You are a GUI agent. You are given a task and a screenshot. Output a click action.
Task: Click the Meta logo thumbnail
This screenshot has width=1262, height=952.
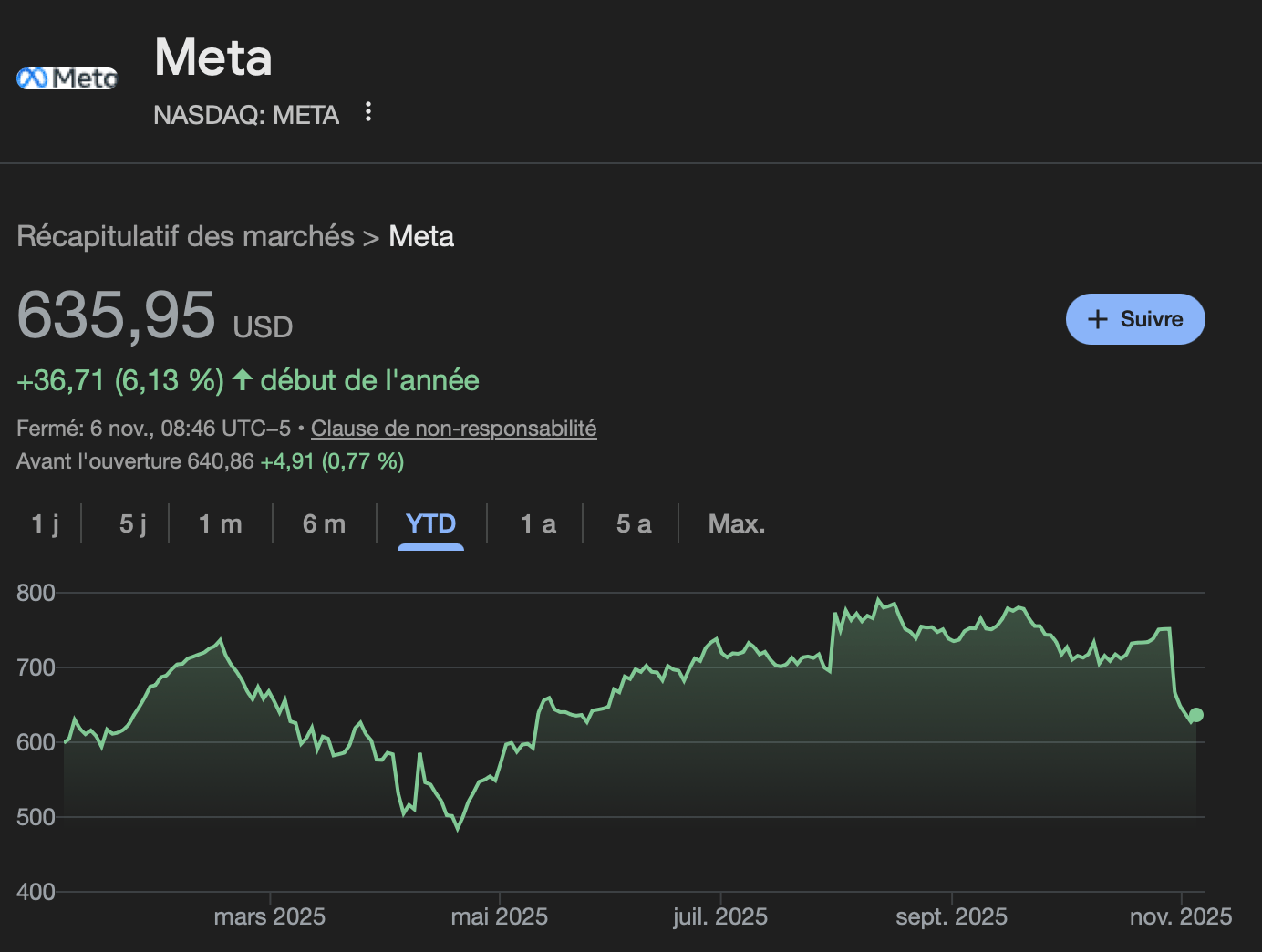point(67,78)
